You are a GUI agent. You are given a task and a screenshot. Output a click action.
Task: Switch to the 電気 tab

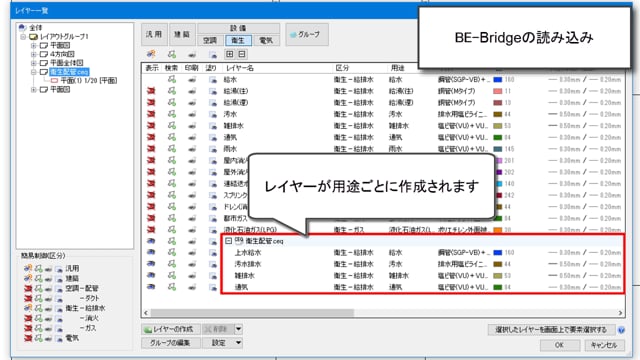coord(266,40)
